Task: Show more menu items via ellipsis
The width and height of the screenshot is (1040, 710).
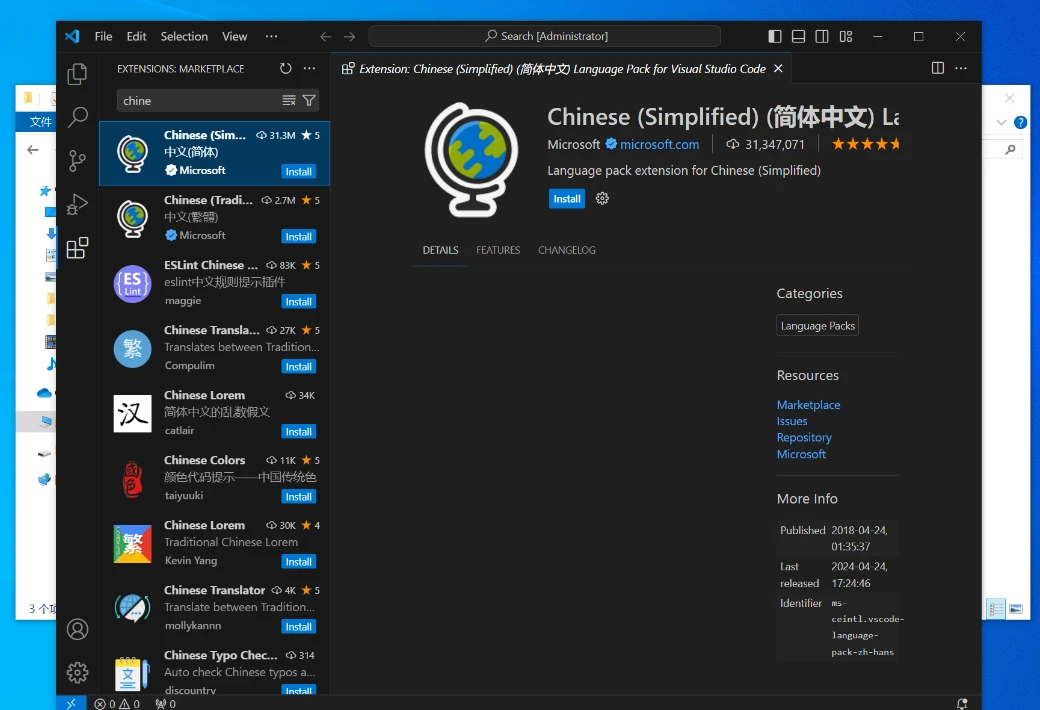Action: click(x=271, y=36)
